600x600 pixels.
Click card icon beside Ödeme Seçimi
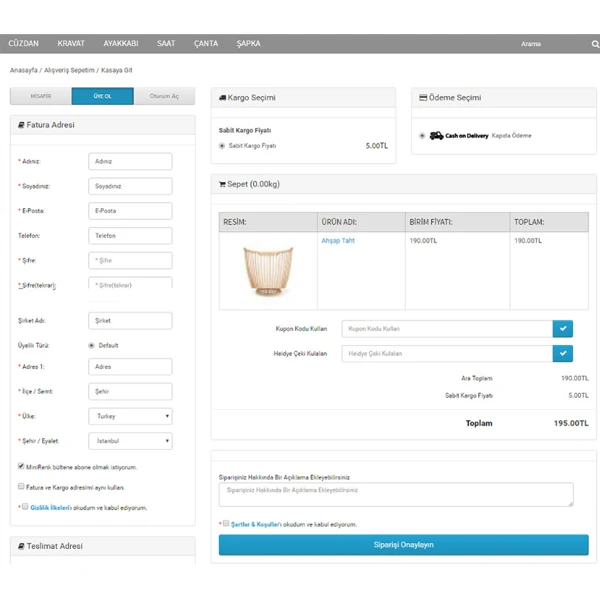[423, 98]
